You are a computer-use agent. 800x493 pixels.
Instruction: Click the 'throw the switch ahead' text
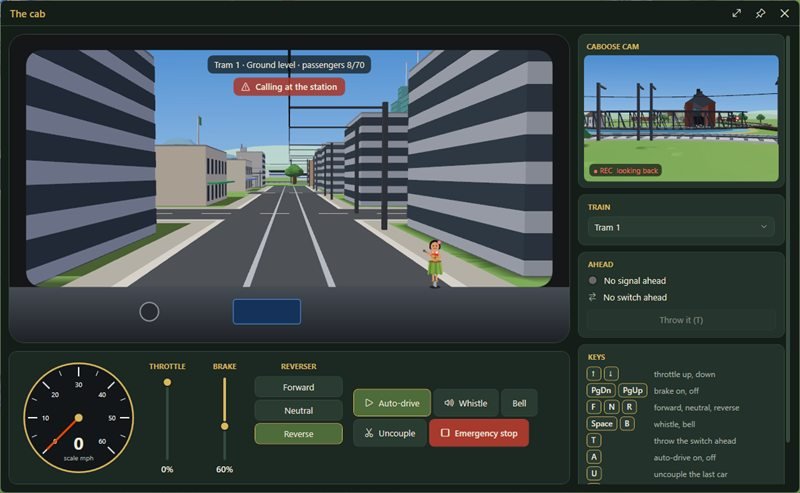(694, 441)
